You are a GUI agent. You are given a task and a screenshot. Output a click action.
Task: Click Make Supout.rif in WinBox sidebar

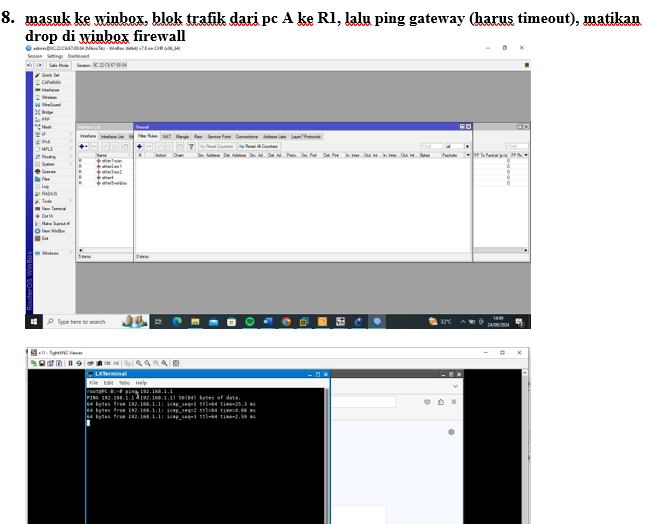[52, 224]
